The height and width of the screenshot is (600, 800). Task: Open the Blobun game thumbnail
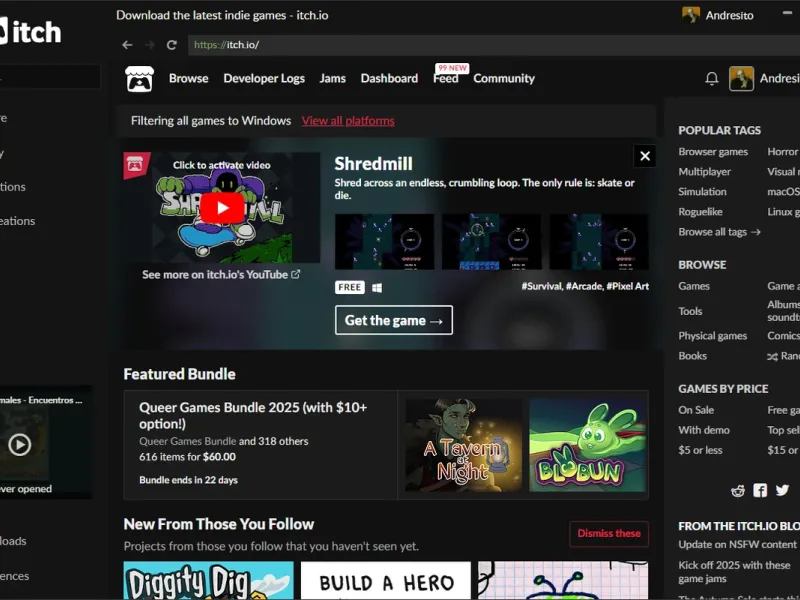click(587, 445)
